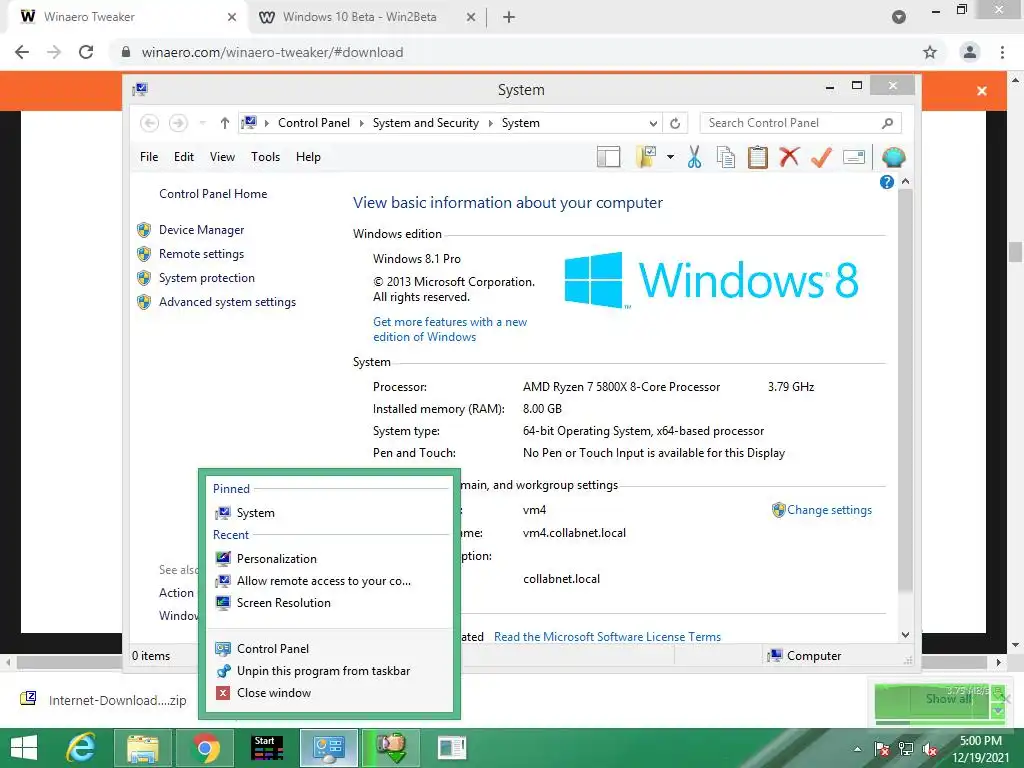Click the Paste clipboard toolbar icon
The width and height of the screenshot is (1024, 768).
click(x=758, y=157)
